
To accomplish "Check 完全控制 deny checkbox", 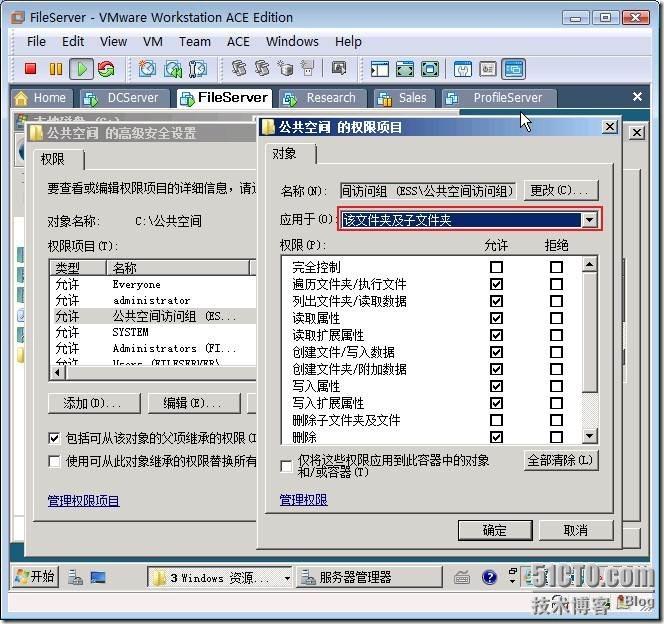I will click(x=556, y=267).
